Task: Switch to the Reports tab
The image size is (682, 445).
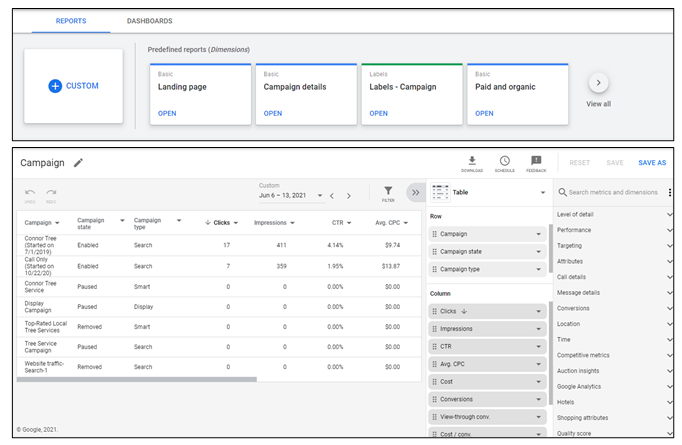Action: (71, 21)
